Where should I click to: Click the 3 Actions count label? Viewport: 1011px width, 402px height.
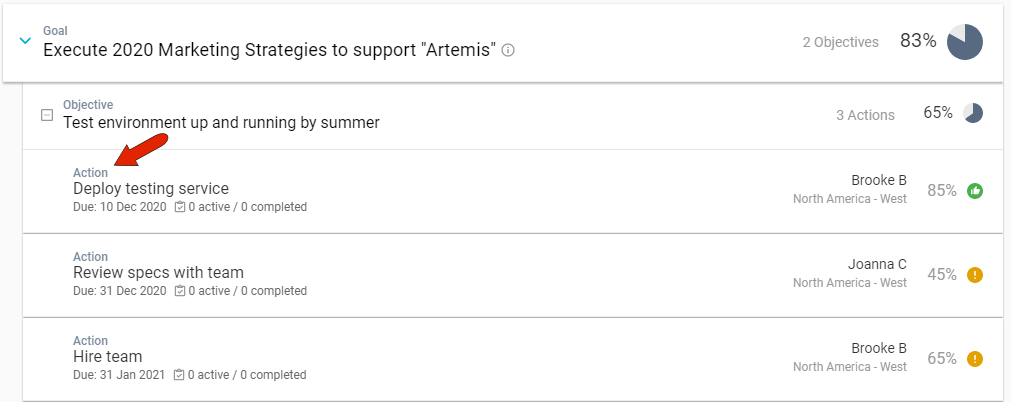pos(865,115)
